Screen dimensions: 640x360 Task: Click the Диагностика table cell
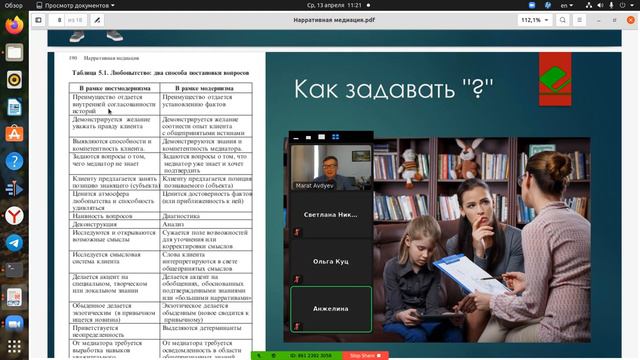pyautogui.click(x=206, y=216)
